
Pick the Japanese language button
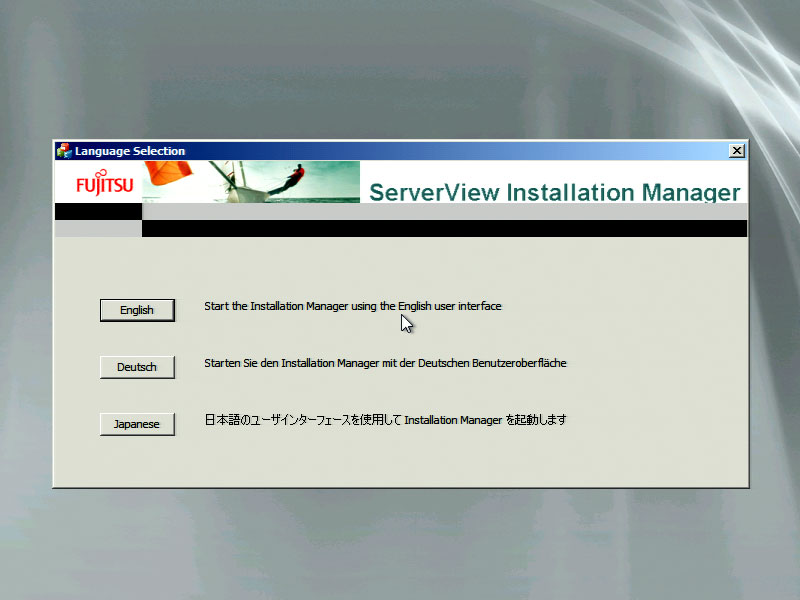137,424
